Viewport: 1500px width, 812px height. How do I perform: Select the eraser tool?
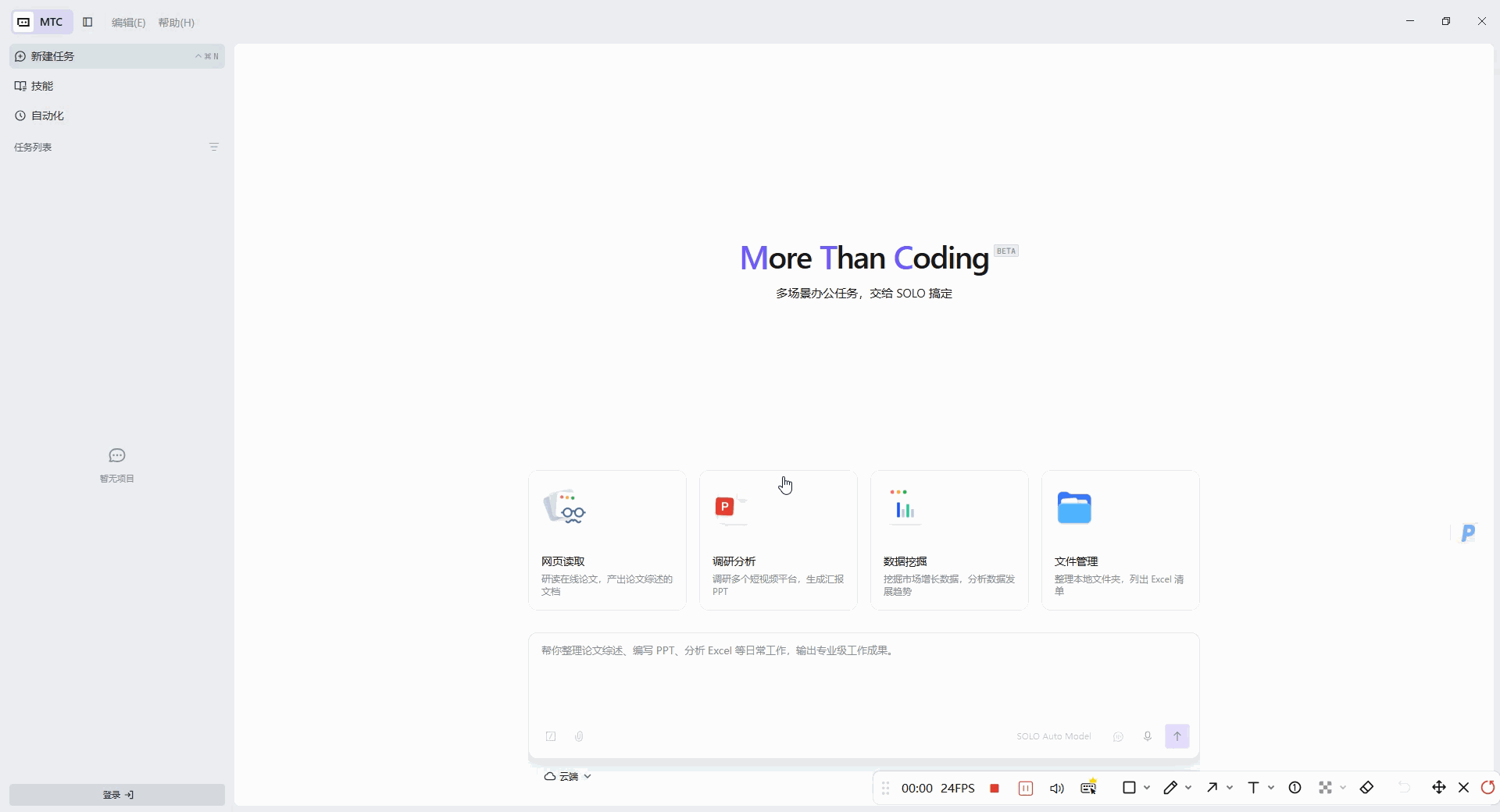(1366, 788)
